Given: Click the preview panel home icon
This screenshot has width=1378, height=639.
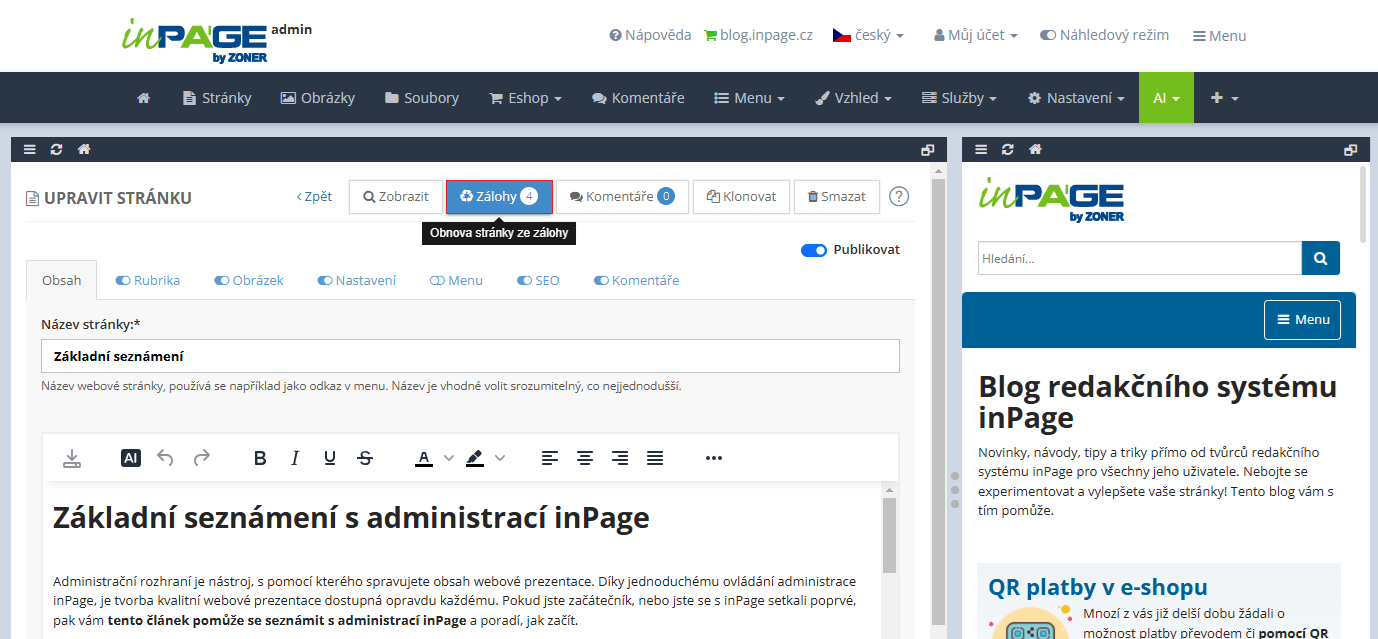Looking at the screenshot, I should 1035,150.
